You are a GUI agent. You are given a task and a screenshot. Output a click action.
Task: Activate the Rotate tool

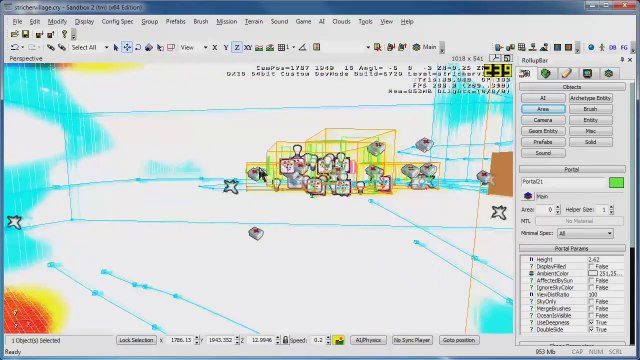pyautogui.click(x=138, y=48)
